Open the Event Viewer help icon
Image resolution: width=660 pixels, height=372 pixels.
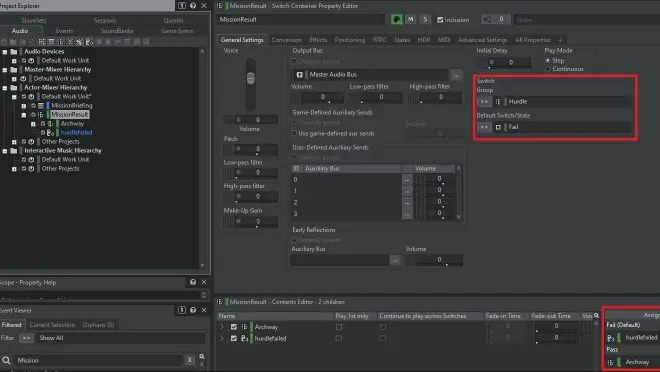click(193, 310)
